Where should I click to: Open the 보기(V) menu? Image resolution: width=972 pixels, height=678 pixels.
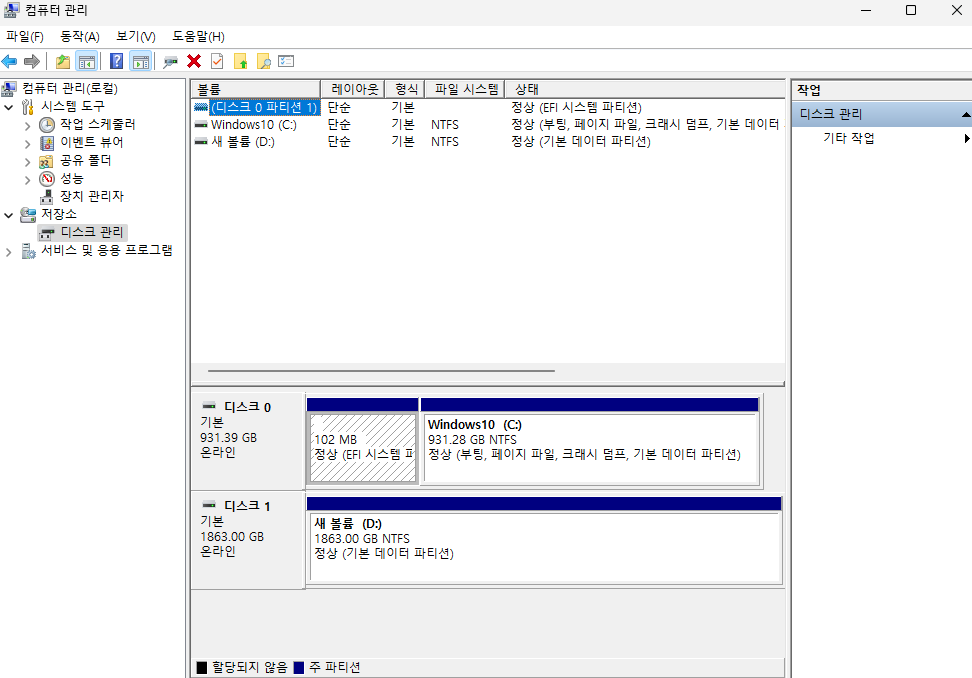136,37
